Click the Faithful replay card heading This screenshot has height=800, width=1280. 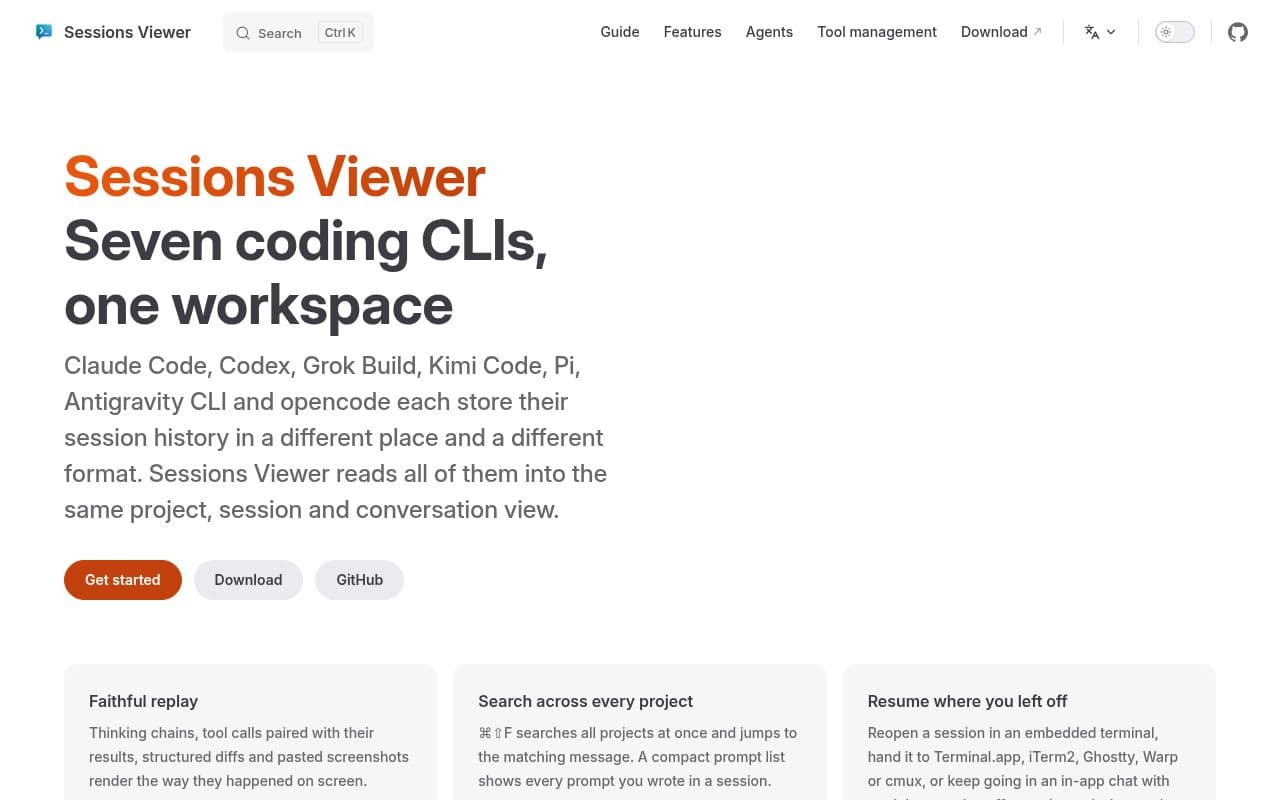point(144,701)
